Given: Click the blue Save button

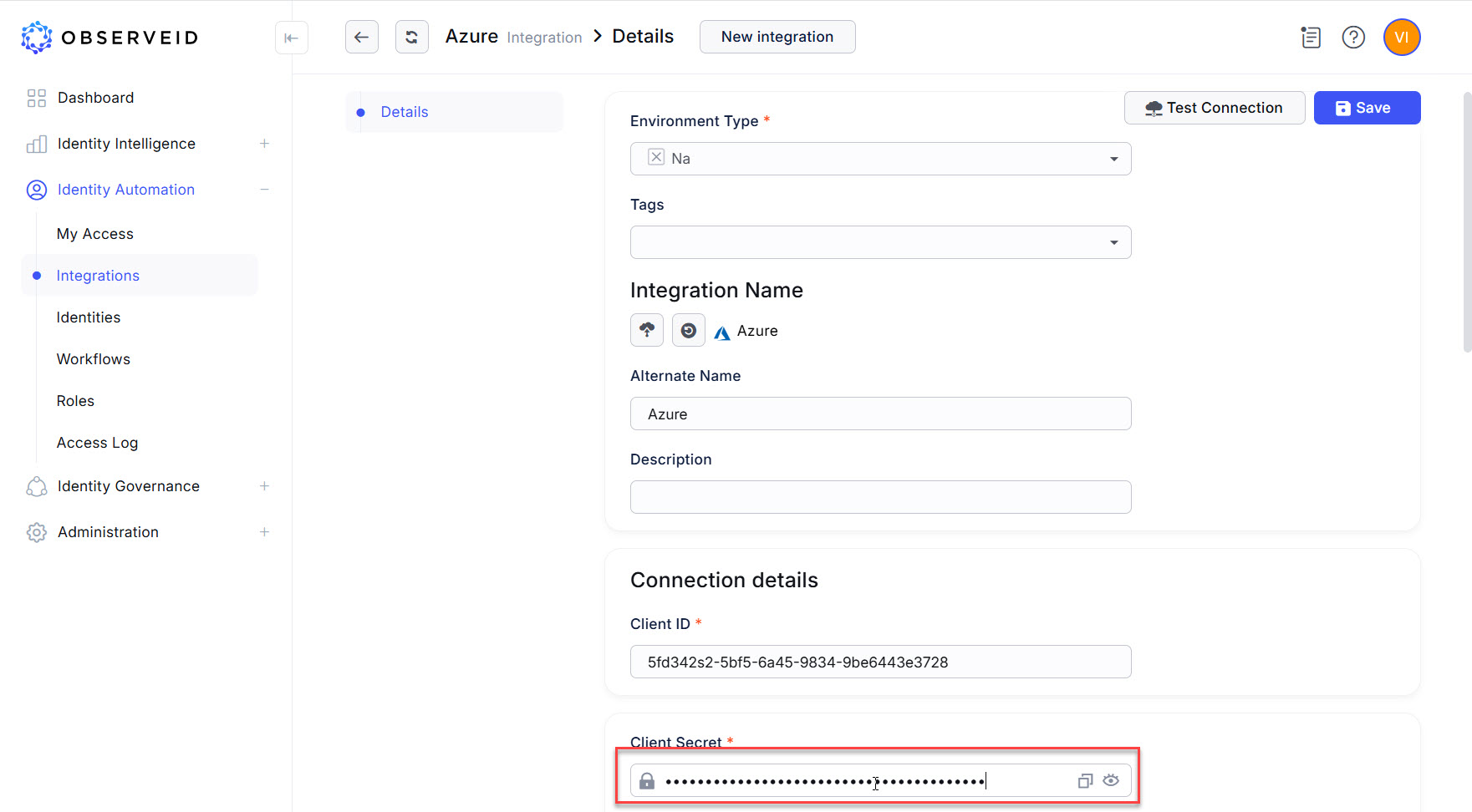Looking at the screenshot, I should tap(1366, 108).
